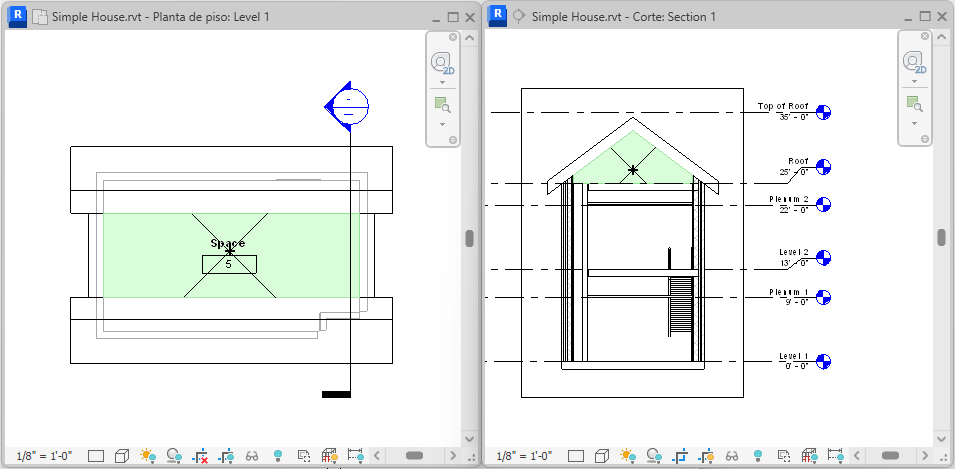The image size is (955, 469).
Task: Open Temporary View Properties in Section 1 view bar
Action: click(784, 456)
